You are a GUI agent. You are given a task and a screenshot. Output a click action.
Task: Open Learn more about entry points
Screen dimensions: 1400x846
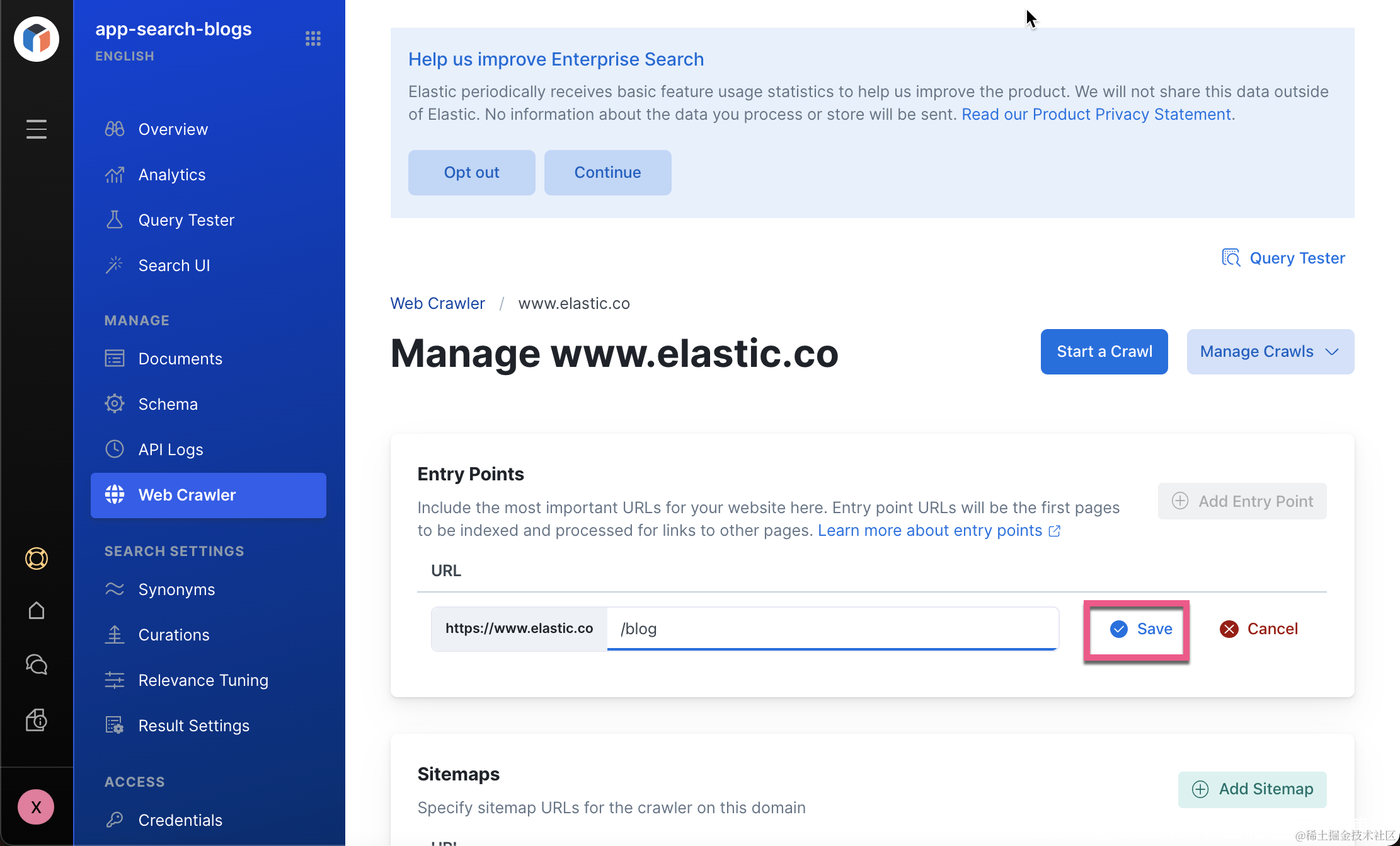click(930, 531)
